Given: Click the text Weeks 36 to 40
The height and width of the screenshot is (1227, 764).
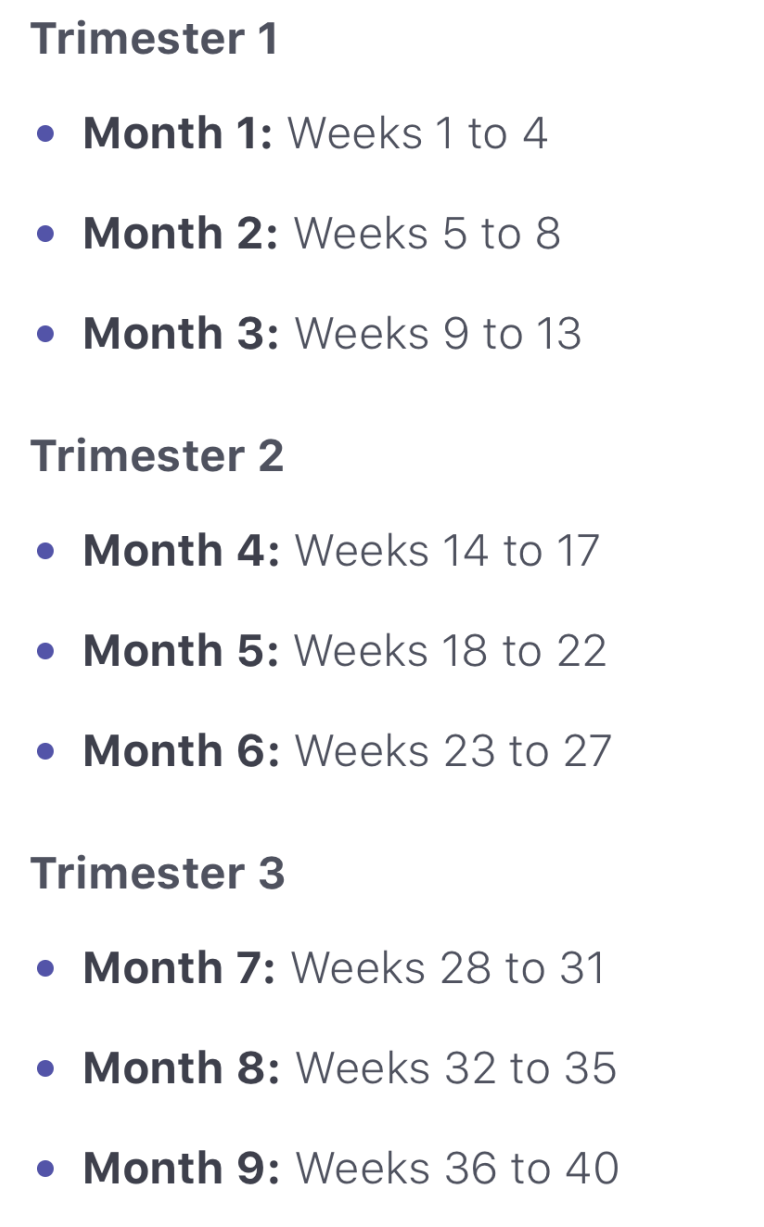Looking at the screenshot, I should pyautogui.click(x=457, y=1168).
